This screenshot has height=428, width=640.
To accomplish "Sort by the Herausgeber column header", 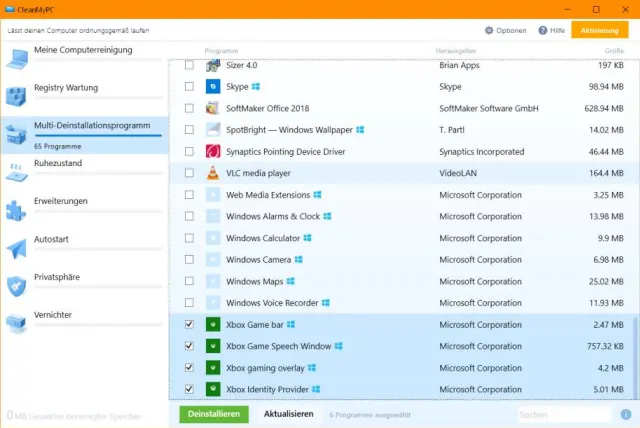I will click(455, 50).
